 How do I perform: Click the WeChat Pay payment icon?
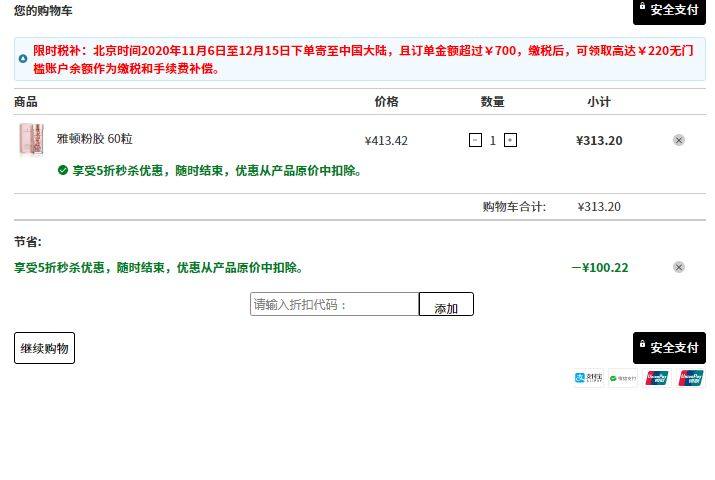click(623, 378)
